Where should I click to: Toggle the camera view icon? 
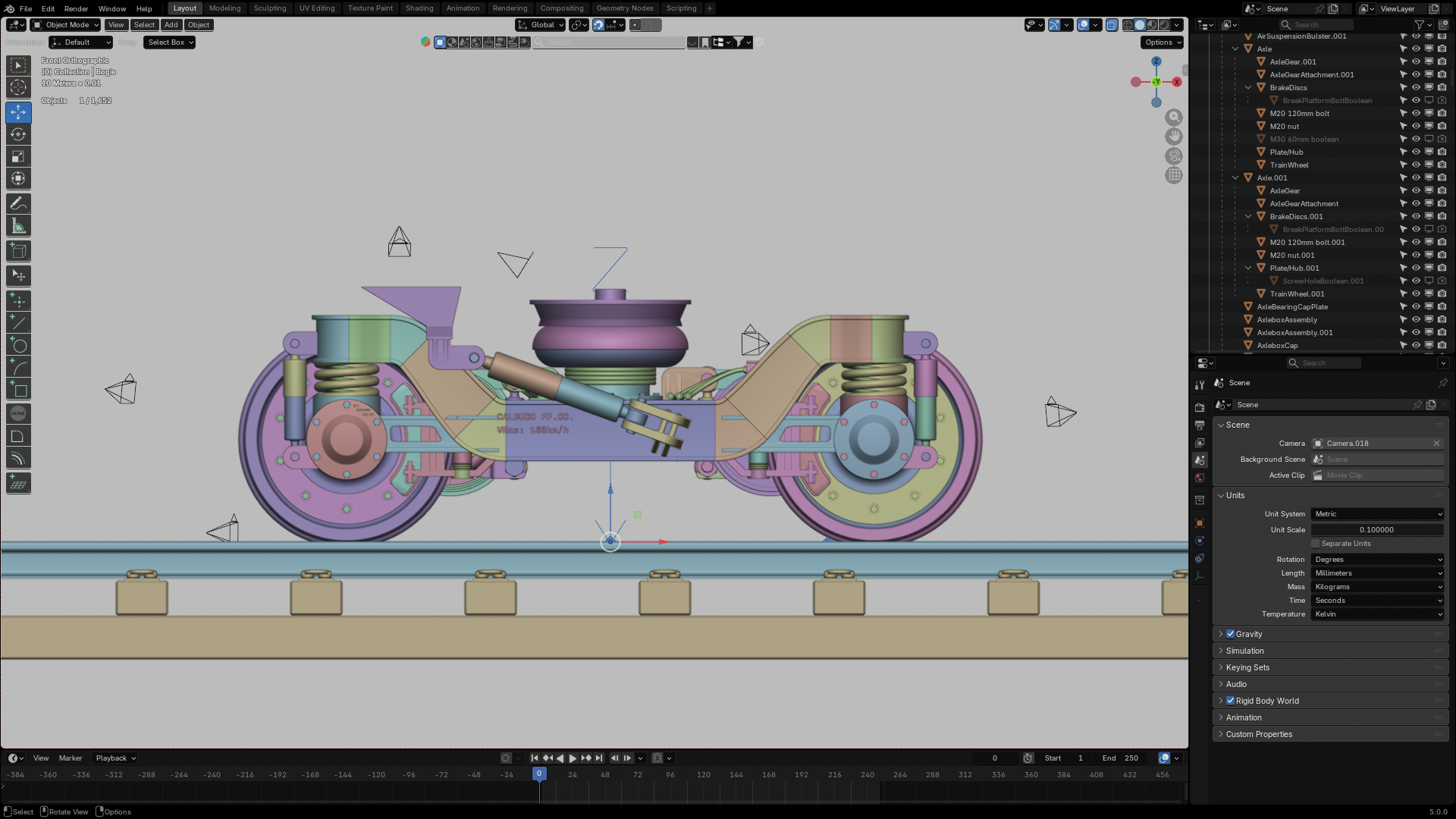pos(1174,155)
